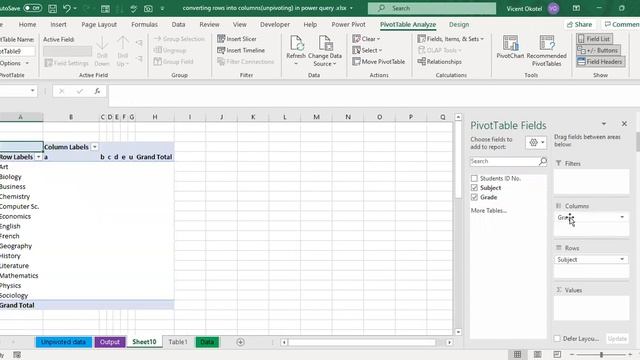The height and width of the screenshot is (360, 640).
Task: Open the Row Labels filter dropdown
Action: (x=38, y=157)
